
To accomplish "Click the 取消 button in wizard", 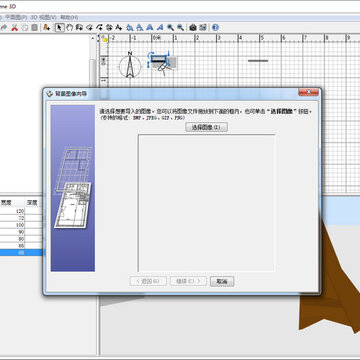I will [222, 281].
